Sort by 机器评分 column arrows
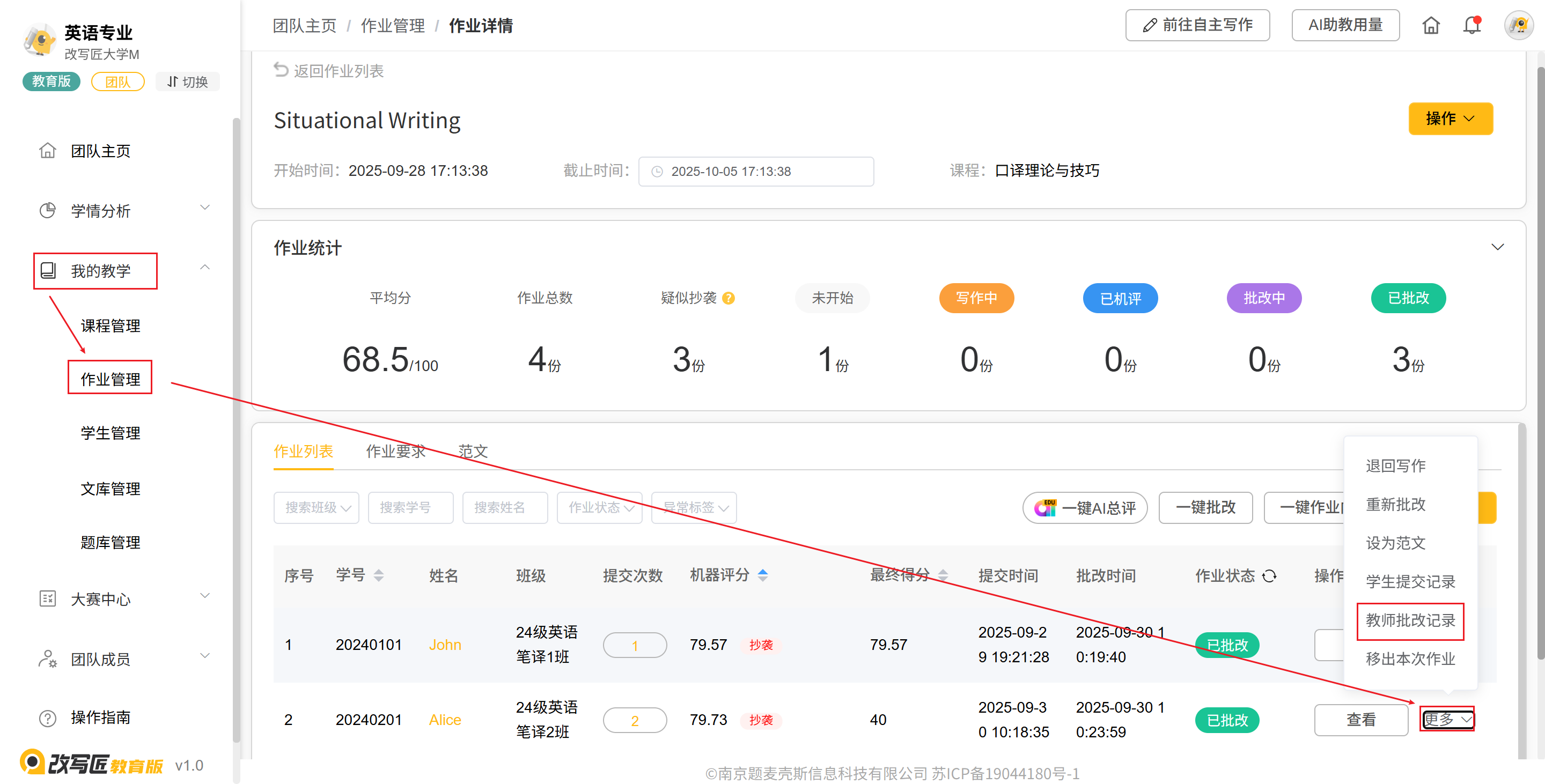Image resolution: width=1545 pixels, height=784 pixels. (x=762, y=575)
